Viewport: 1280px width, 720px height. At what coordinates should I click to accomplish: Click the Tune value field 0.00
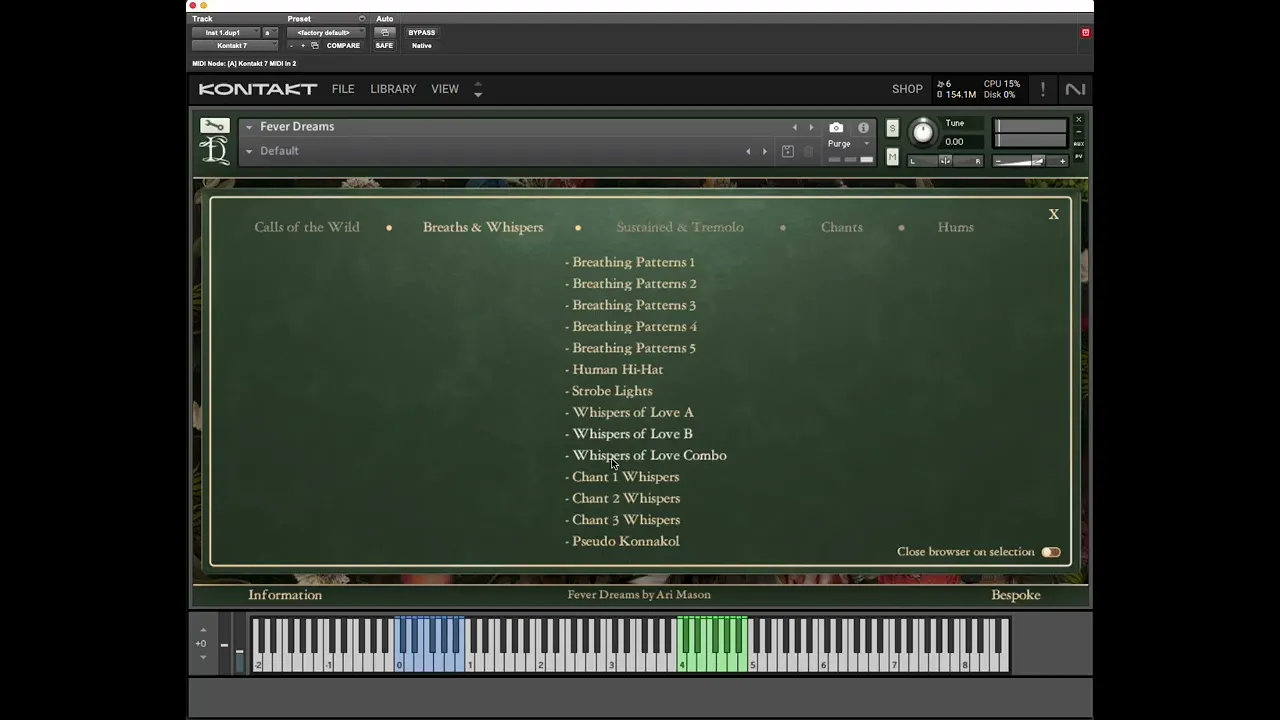[961, 142]
